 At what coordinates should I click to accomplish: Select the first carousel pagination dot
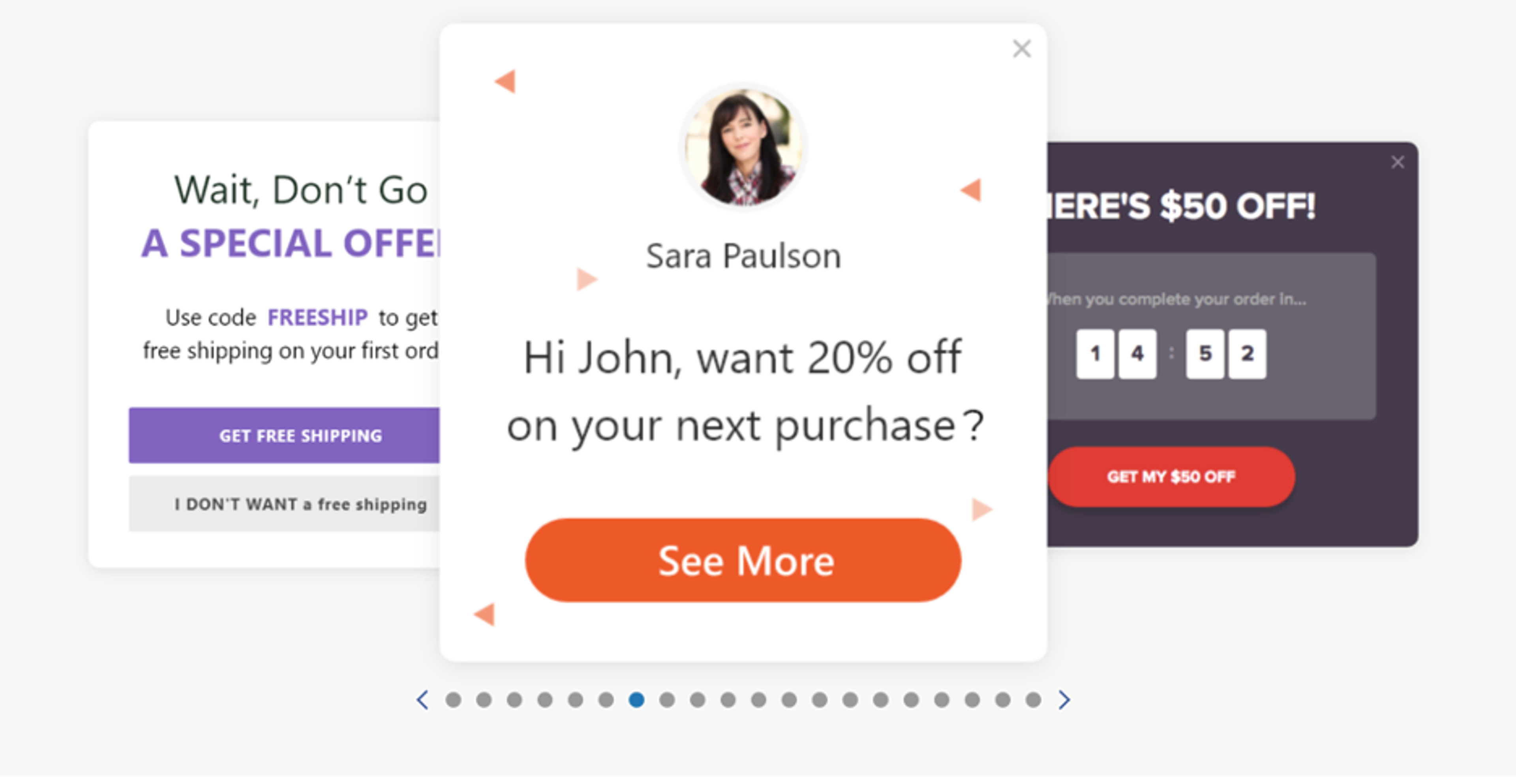pyautogui.click(x=453, y=699)
